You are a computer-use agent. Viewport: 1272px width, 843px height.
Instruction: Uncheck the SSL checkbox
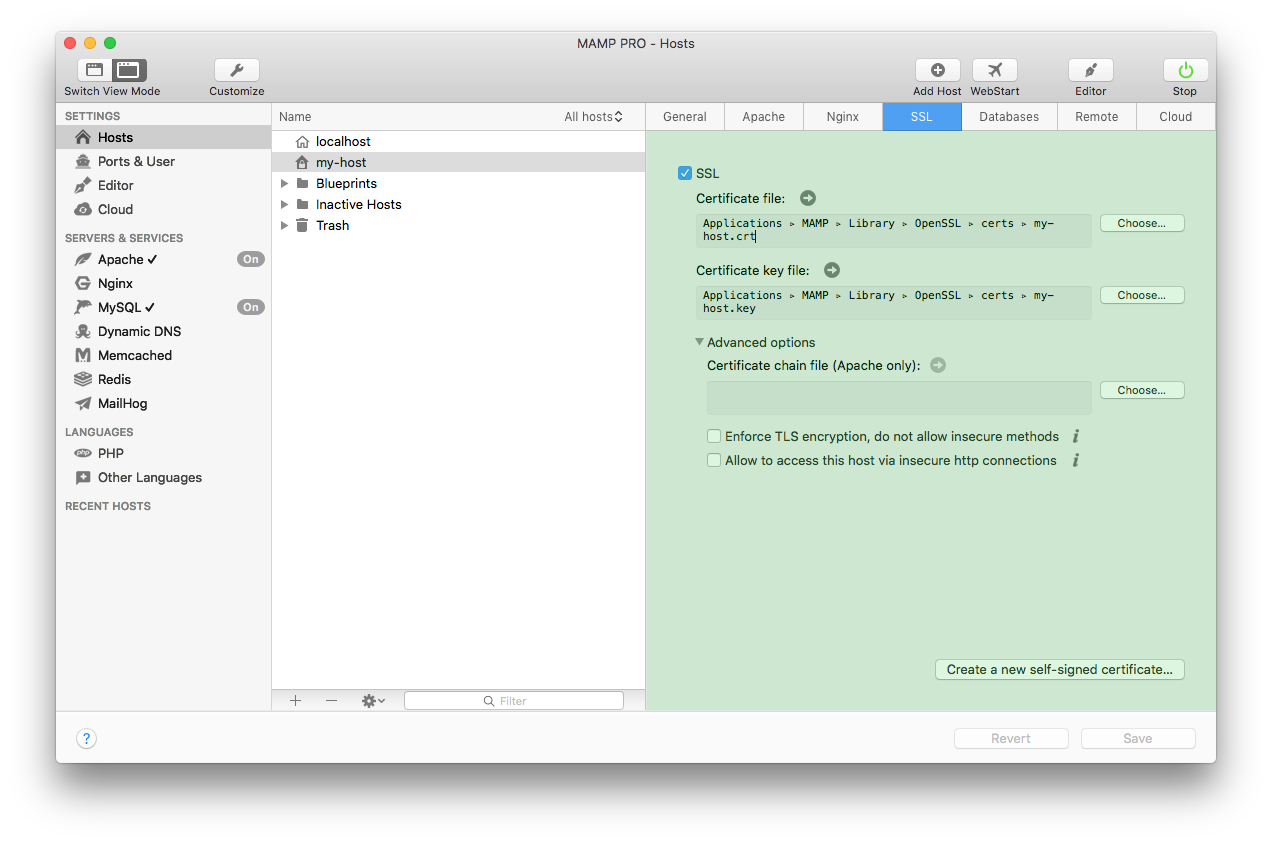point(685,173)
